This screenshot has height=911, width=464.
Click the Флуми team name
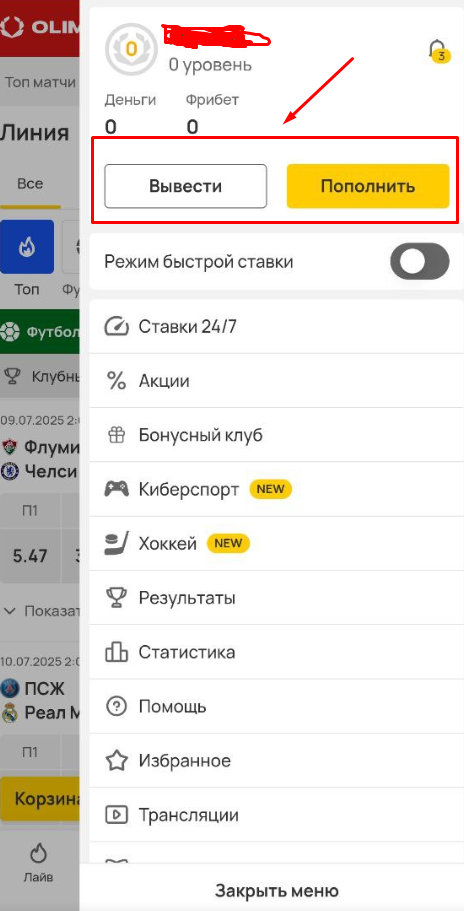pyautogui.click(x=52, y=447)
